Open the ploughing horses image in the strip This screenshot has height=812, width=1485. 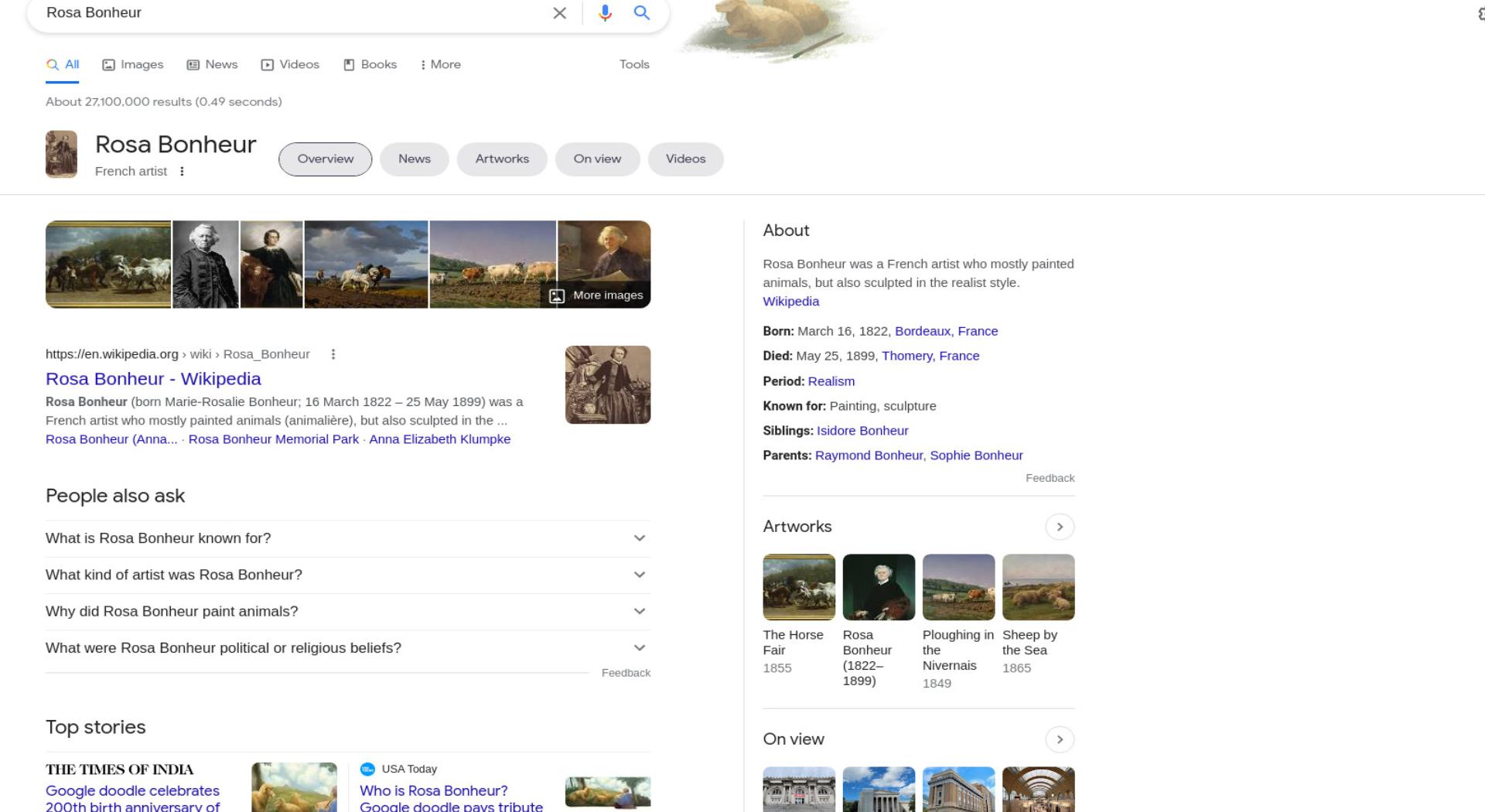pyautogui.click(x=366, y=264)
